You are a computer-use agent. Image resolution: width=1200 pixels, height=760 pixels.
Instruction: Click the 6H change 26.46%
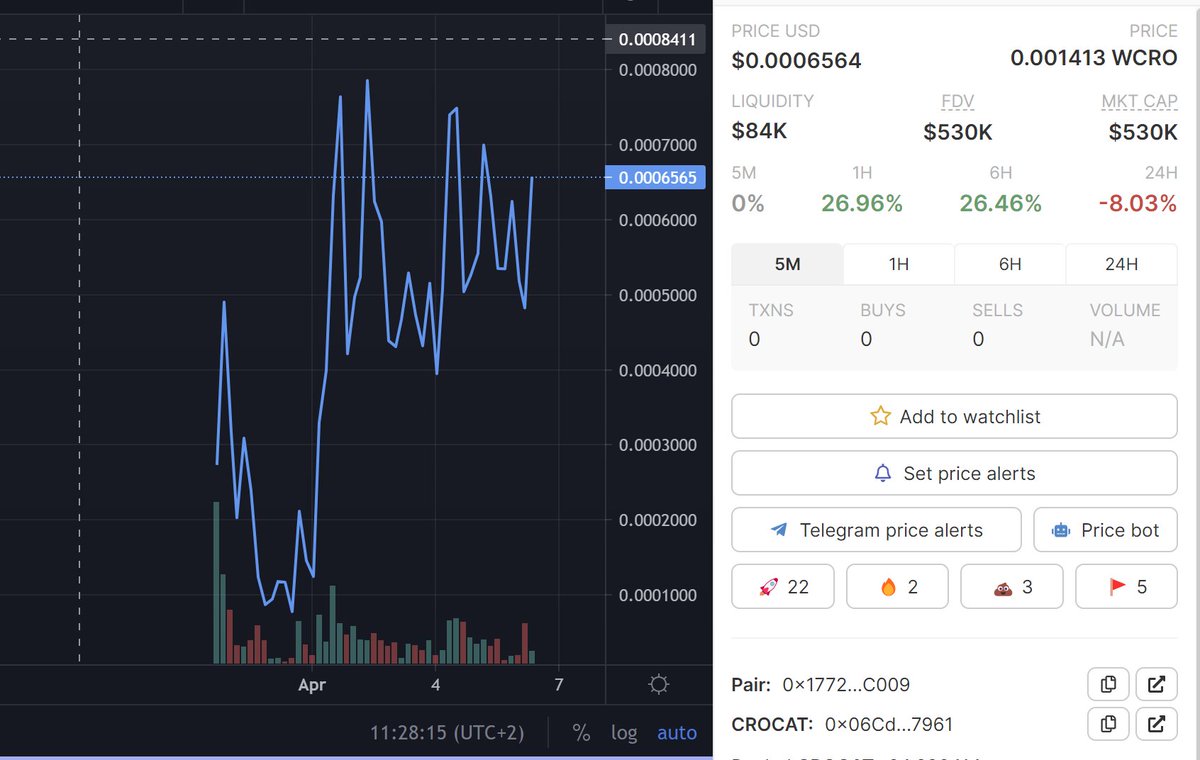click(x=1000, y=204)
